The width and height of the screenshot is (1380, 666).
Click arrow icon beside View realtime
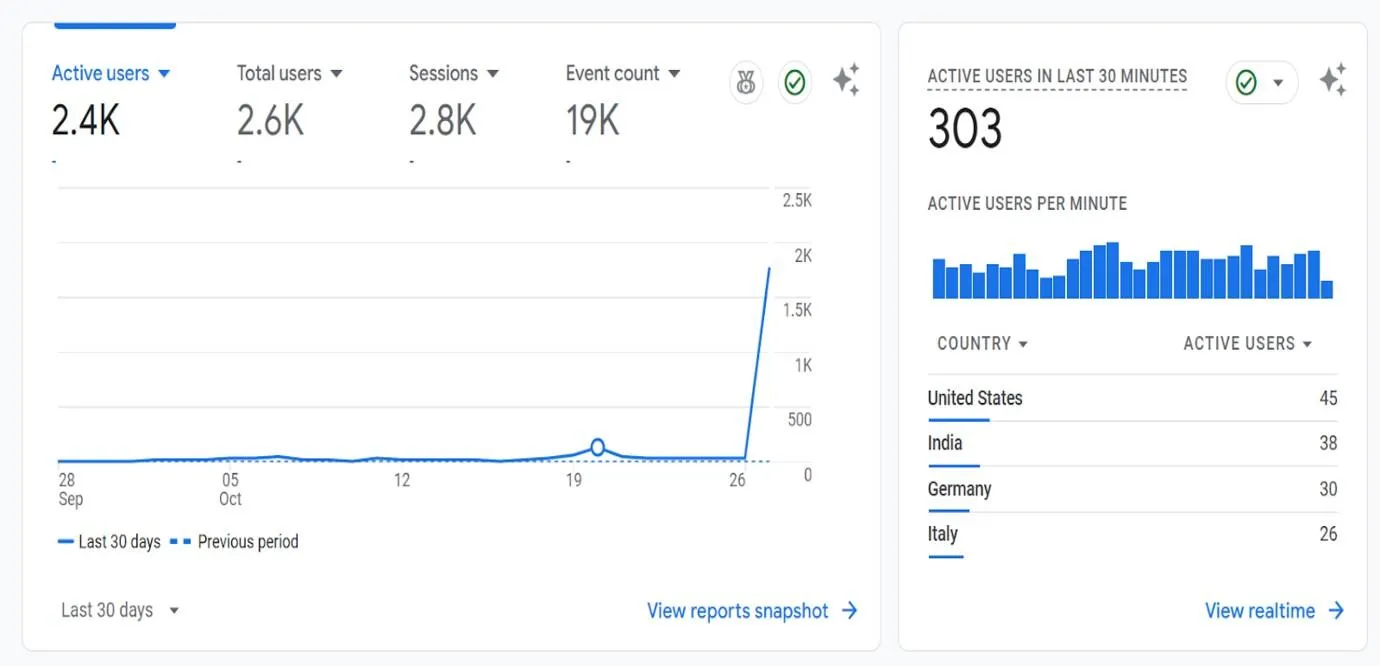coord(1336,610)
